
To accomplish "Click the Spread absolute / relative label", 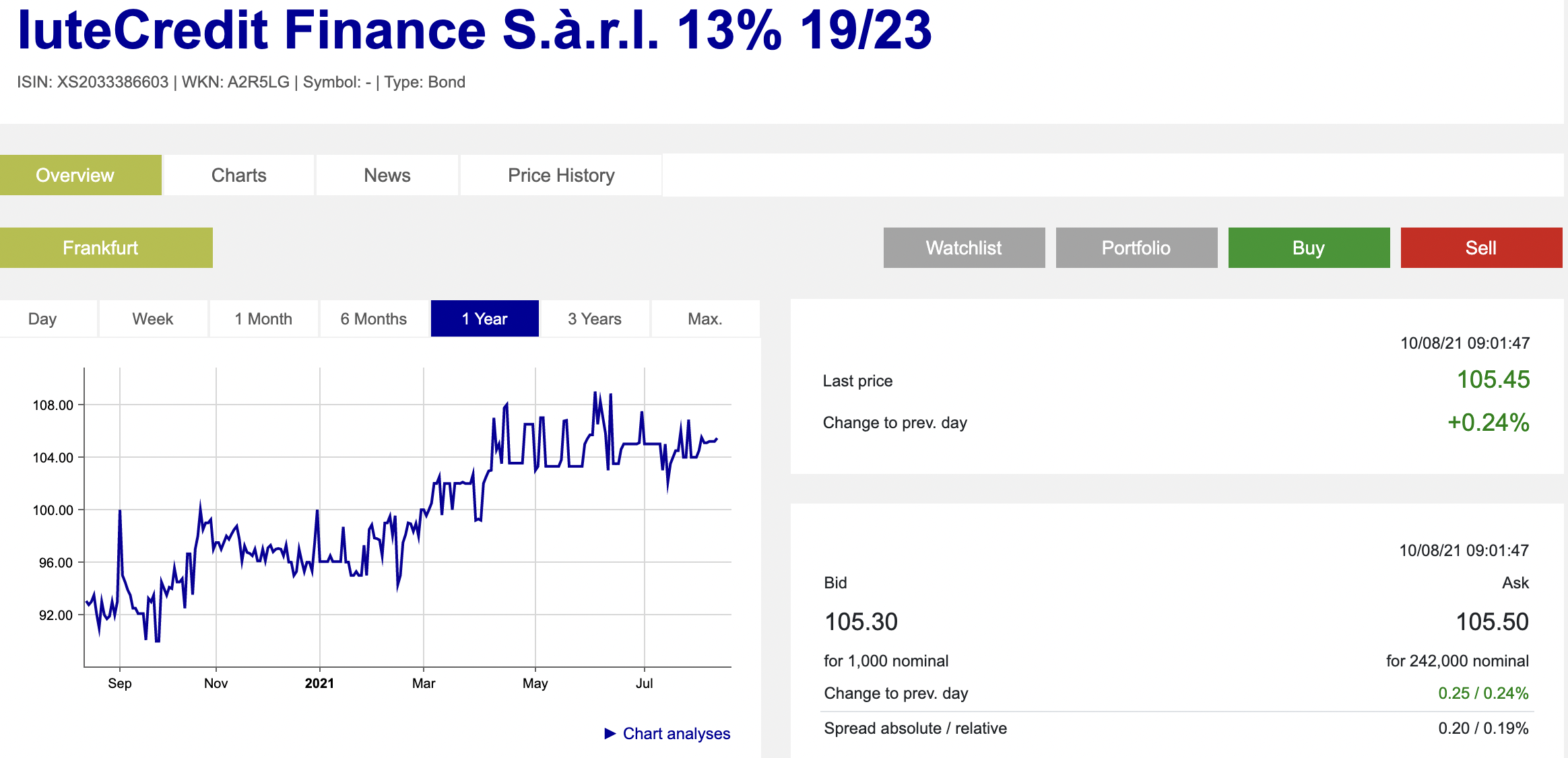I will pyautogui.click(x=915, y=728).
